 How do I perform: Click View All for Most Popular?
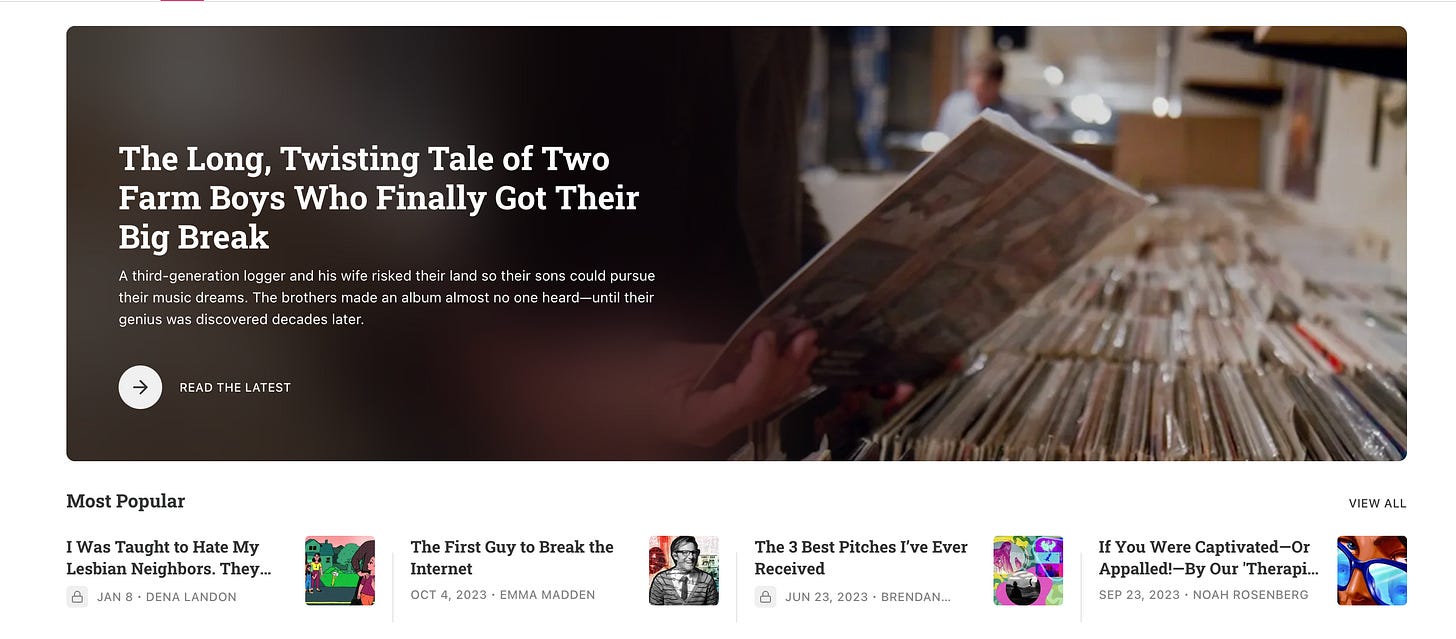(x=1377, y=503)
